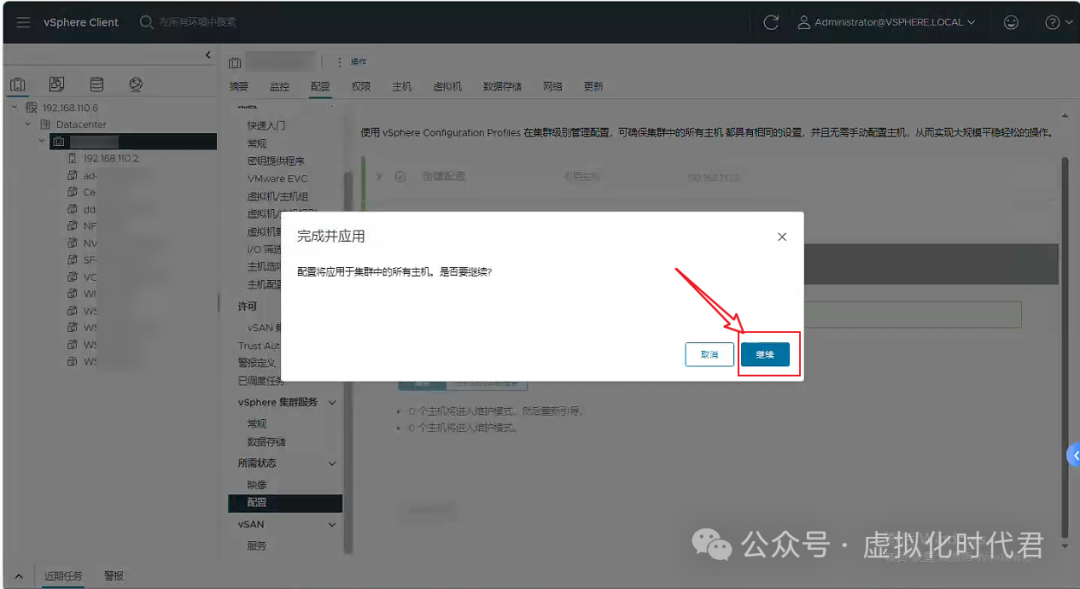This screenshot has width=1080, height=589.
Task: Open the 网络 tab
Action: coord(552,86)
